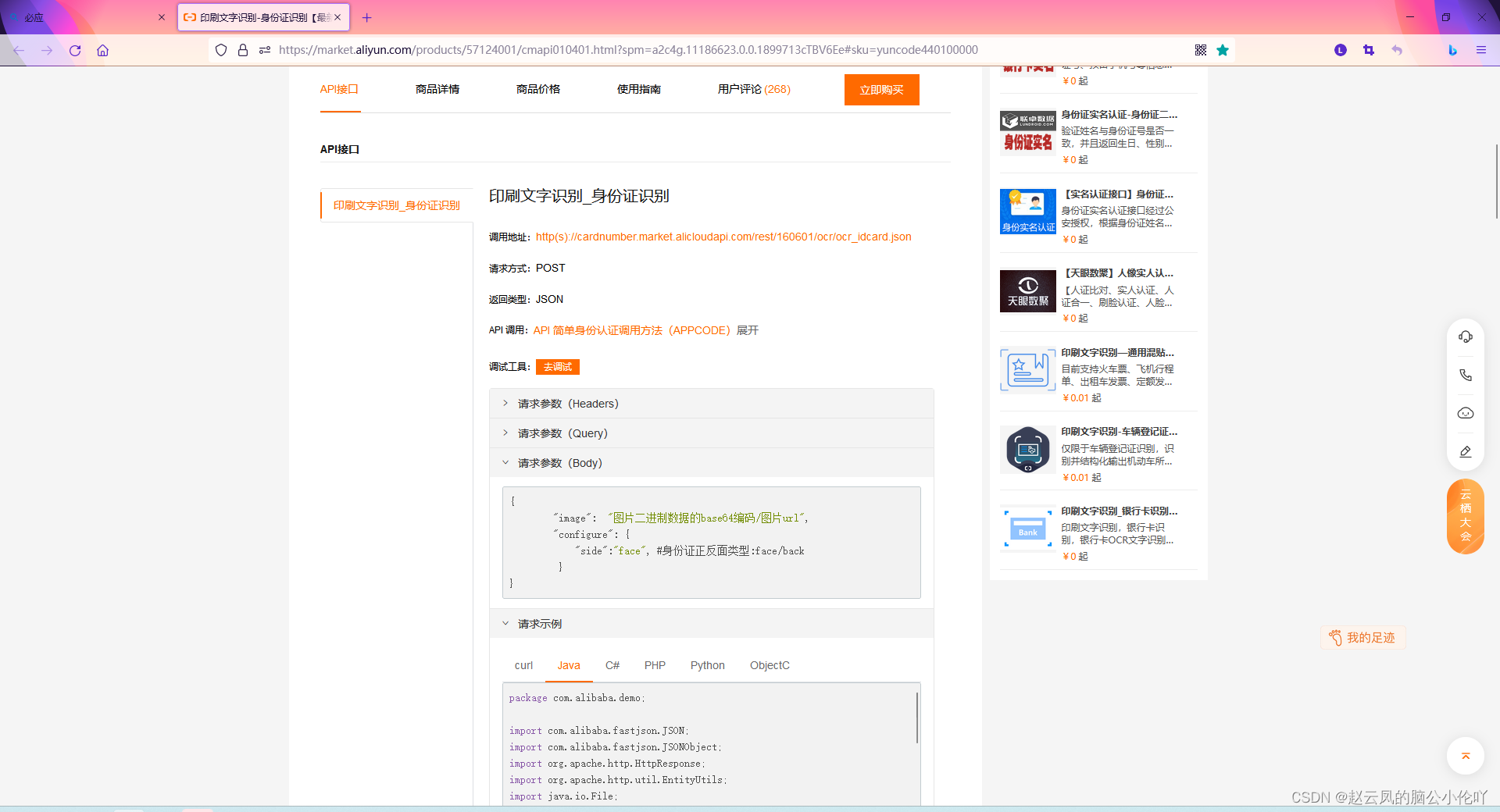Click the code sample box scrollbar
The image size is (1500, 812).
pos(917,717)
